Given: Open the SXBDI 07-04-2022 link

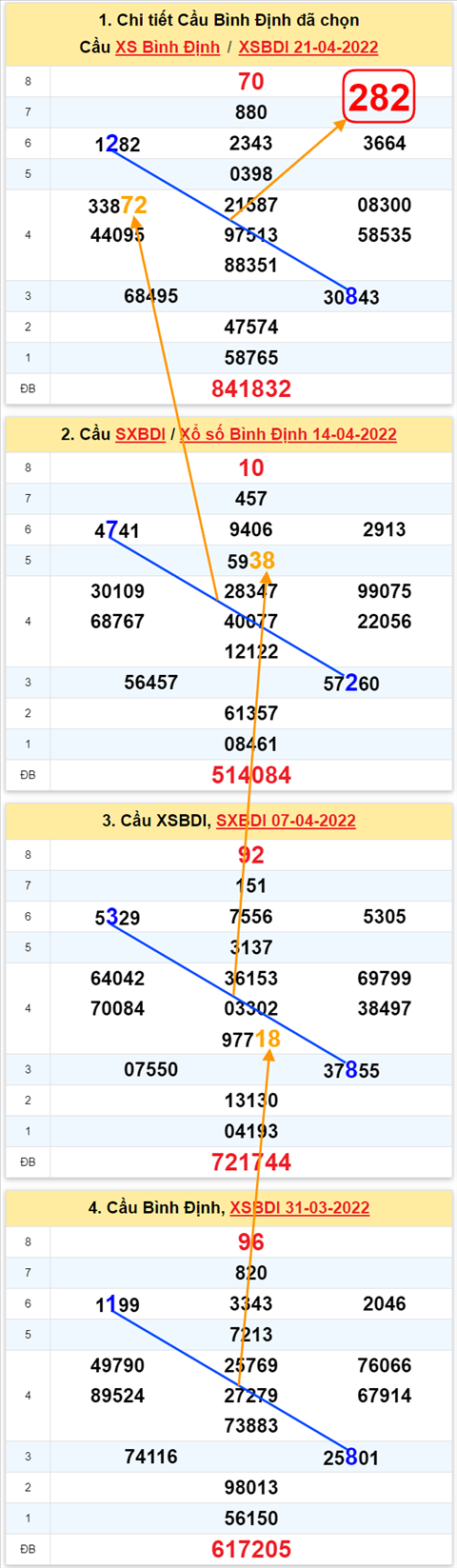Looking at the screenshot, I should click(286, 821).
